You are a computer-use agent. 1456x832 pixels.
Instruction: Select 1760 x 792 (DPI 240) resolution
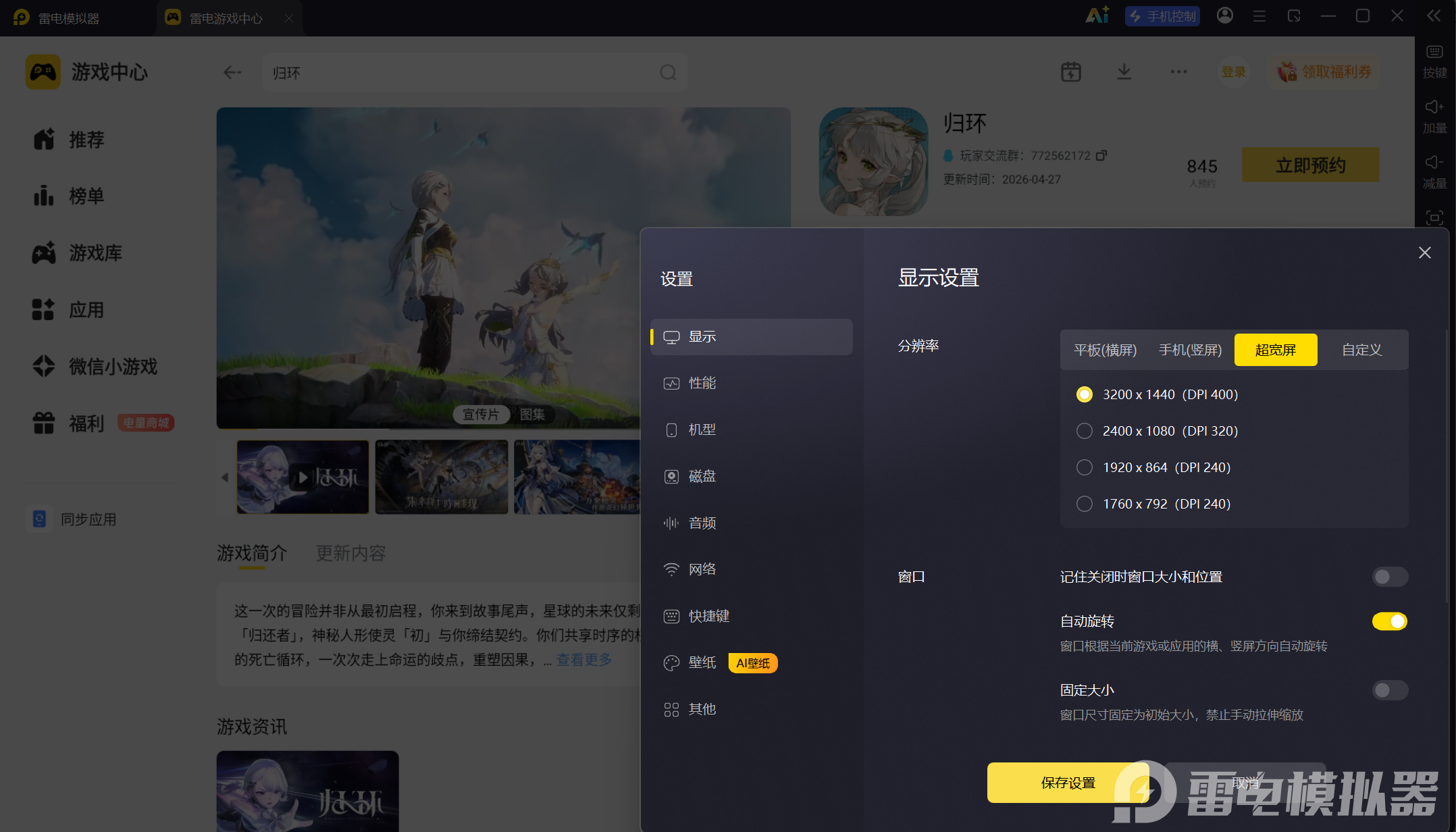pos(1153,504)
